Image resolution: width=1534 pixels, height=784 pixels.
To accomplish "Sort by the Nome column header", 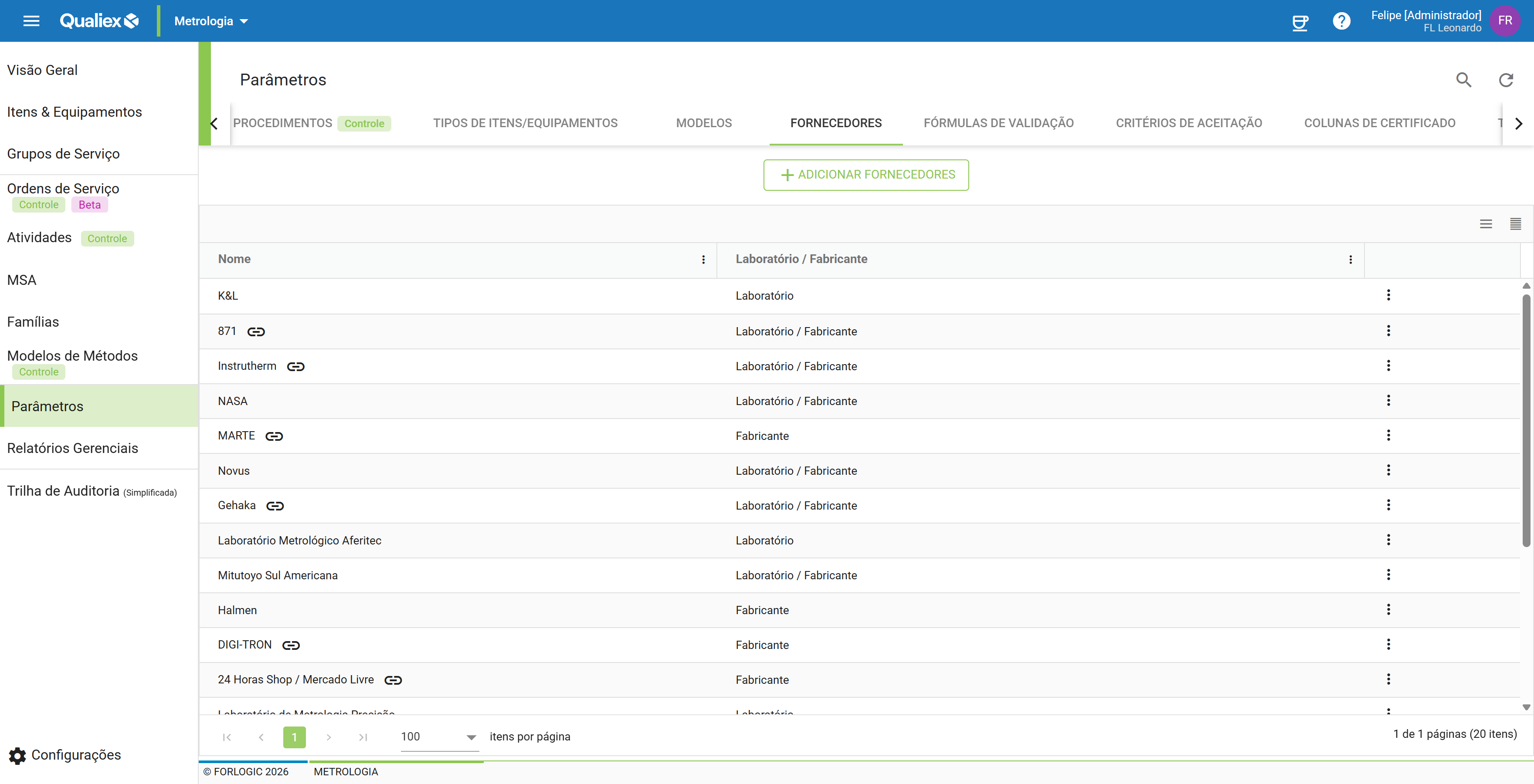I will [234, 260].
